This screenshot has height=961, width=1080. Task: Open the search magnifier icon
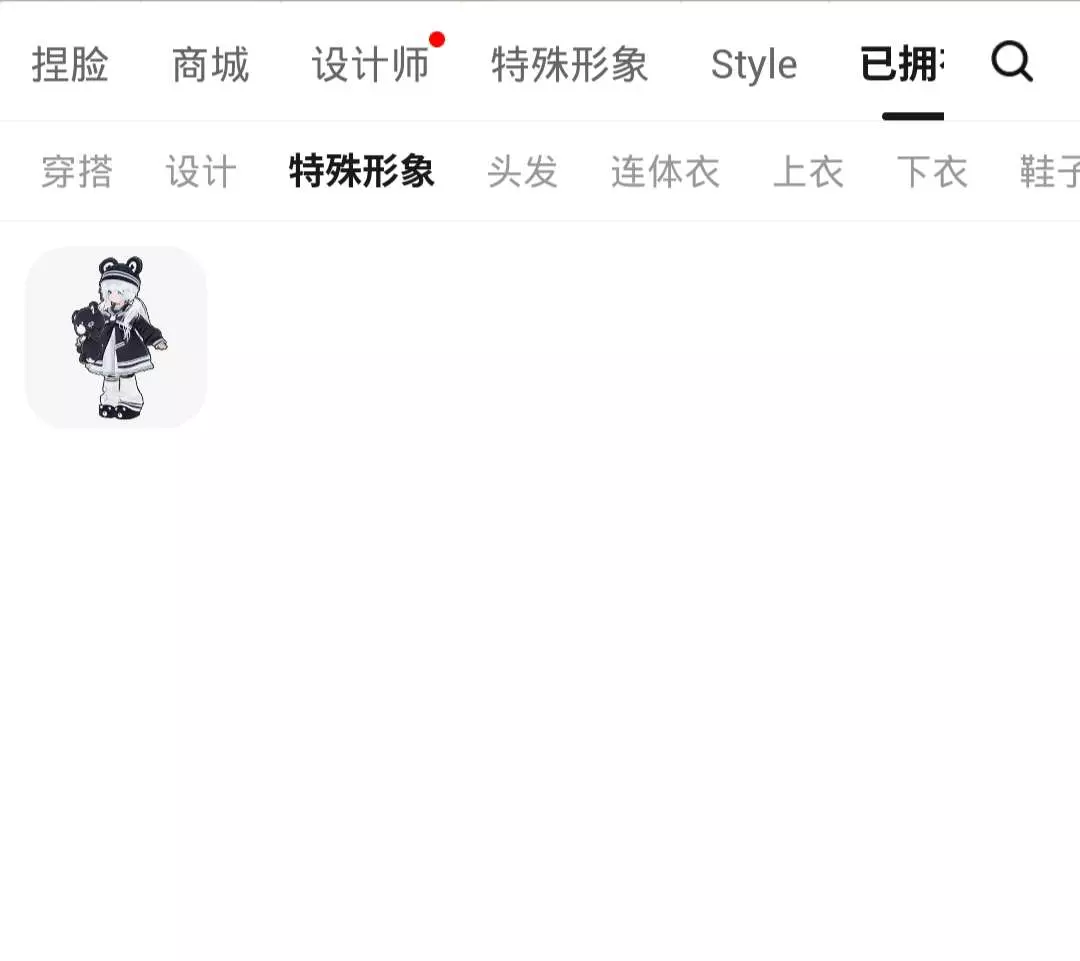point(1012,62)
